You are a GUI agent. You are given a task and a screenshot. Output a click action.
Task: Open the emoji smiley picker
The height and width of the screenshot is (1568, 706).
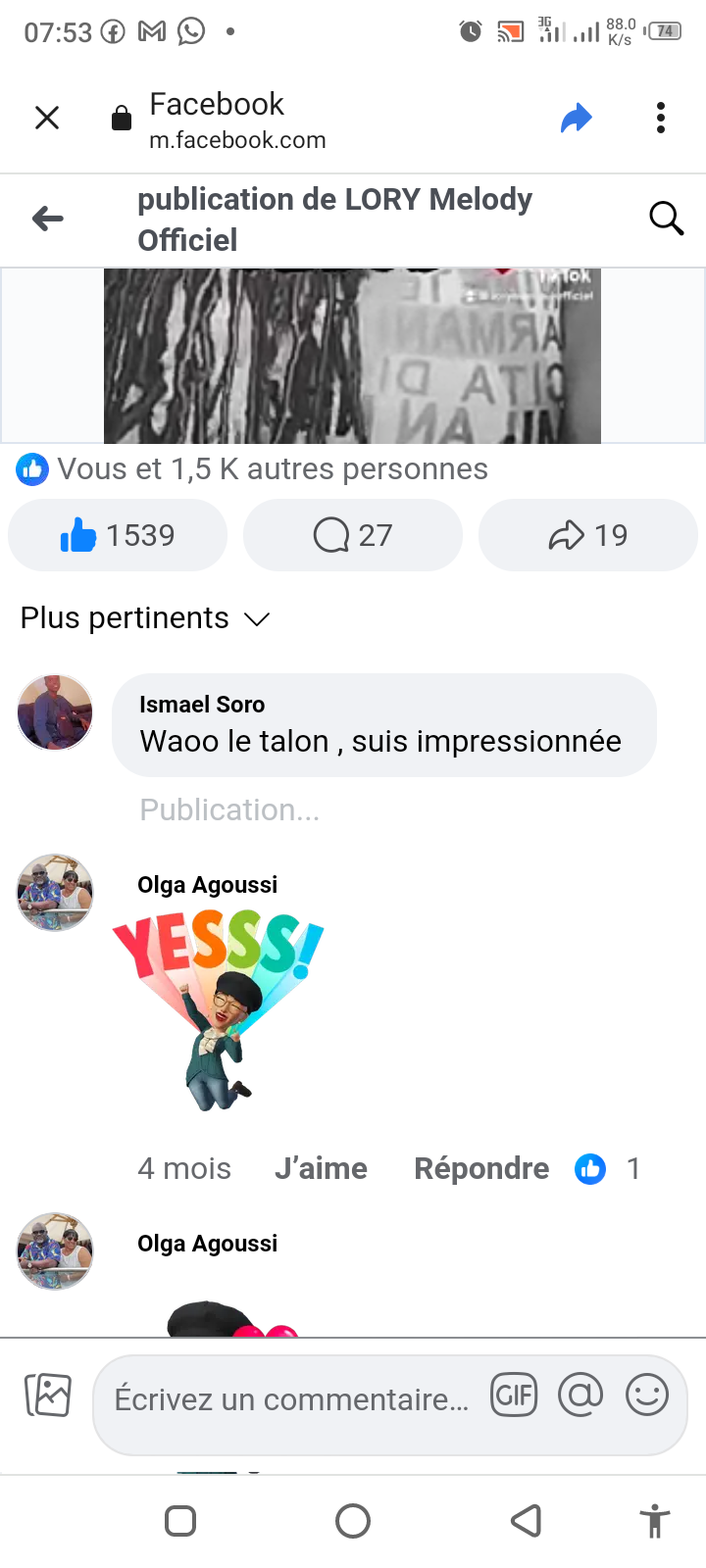647,1396
